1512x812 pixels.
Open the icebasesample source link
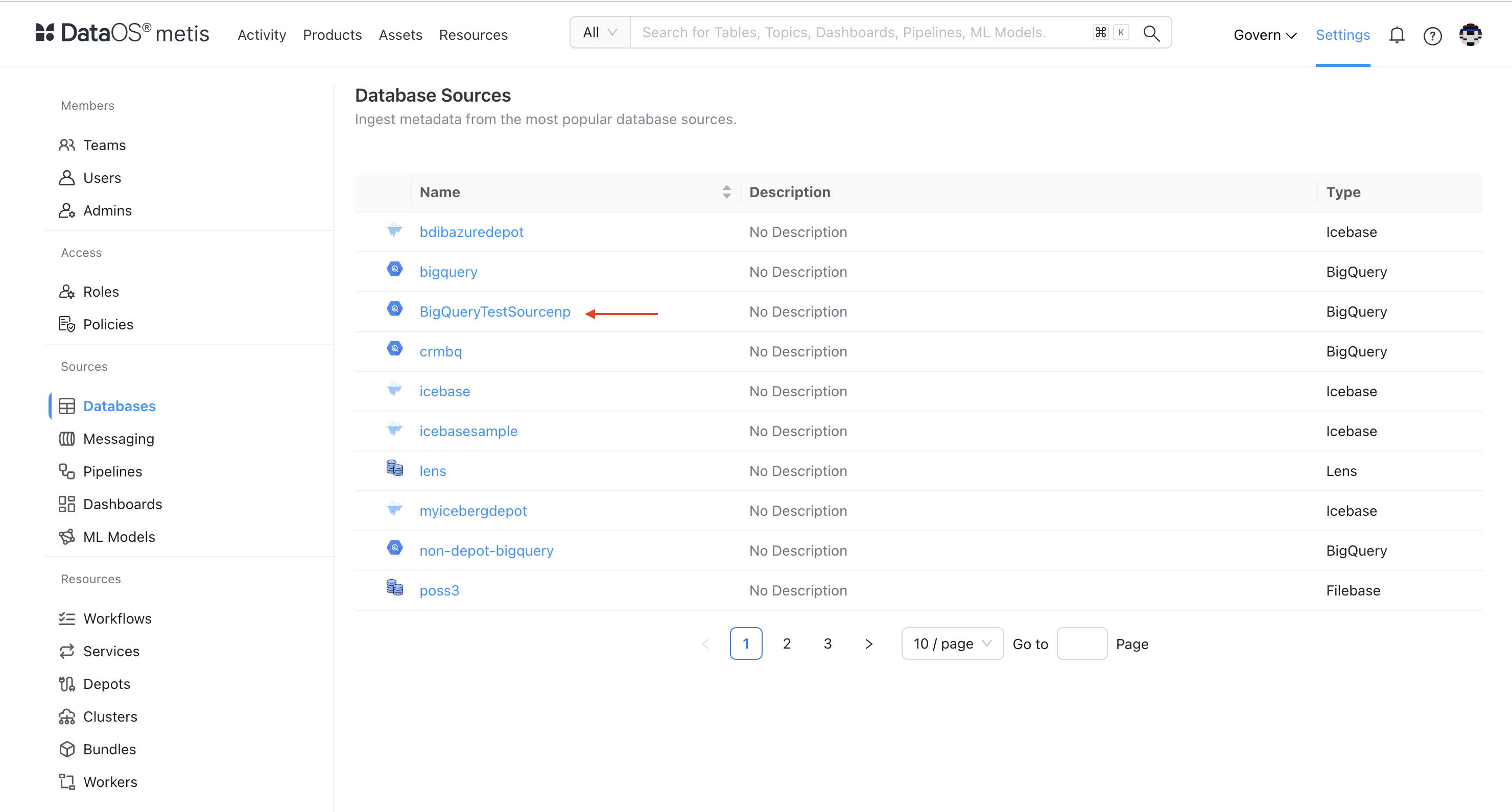pos(468,431)
